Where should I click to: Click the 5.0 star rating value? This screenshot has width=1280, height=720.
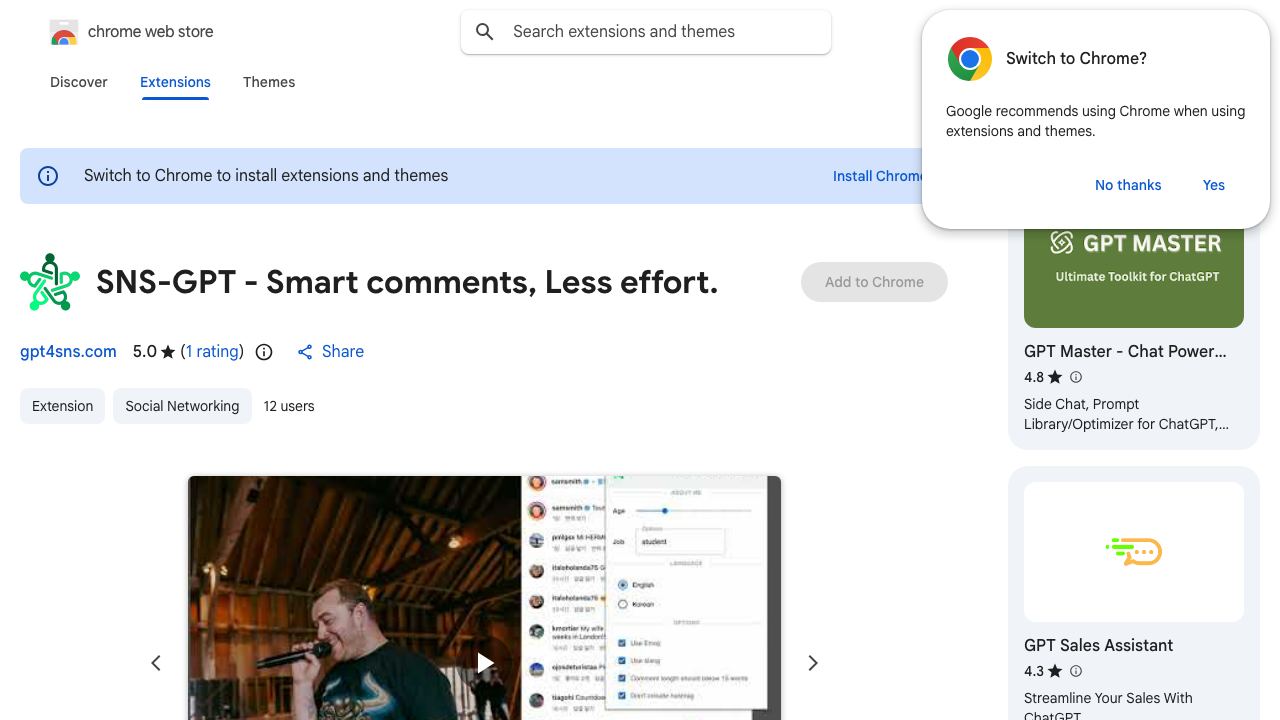coord(145,352)
